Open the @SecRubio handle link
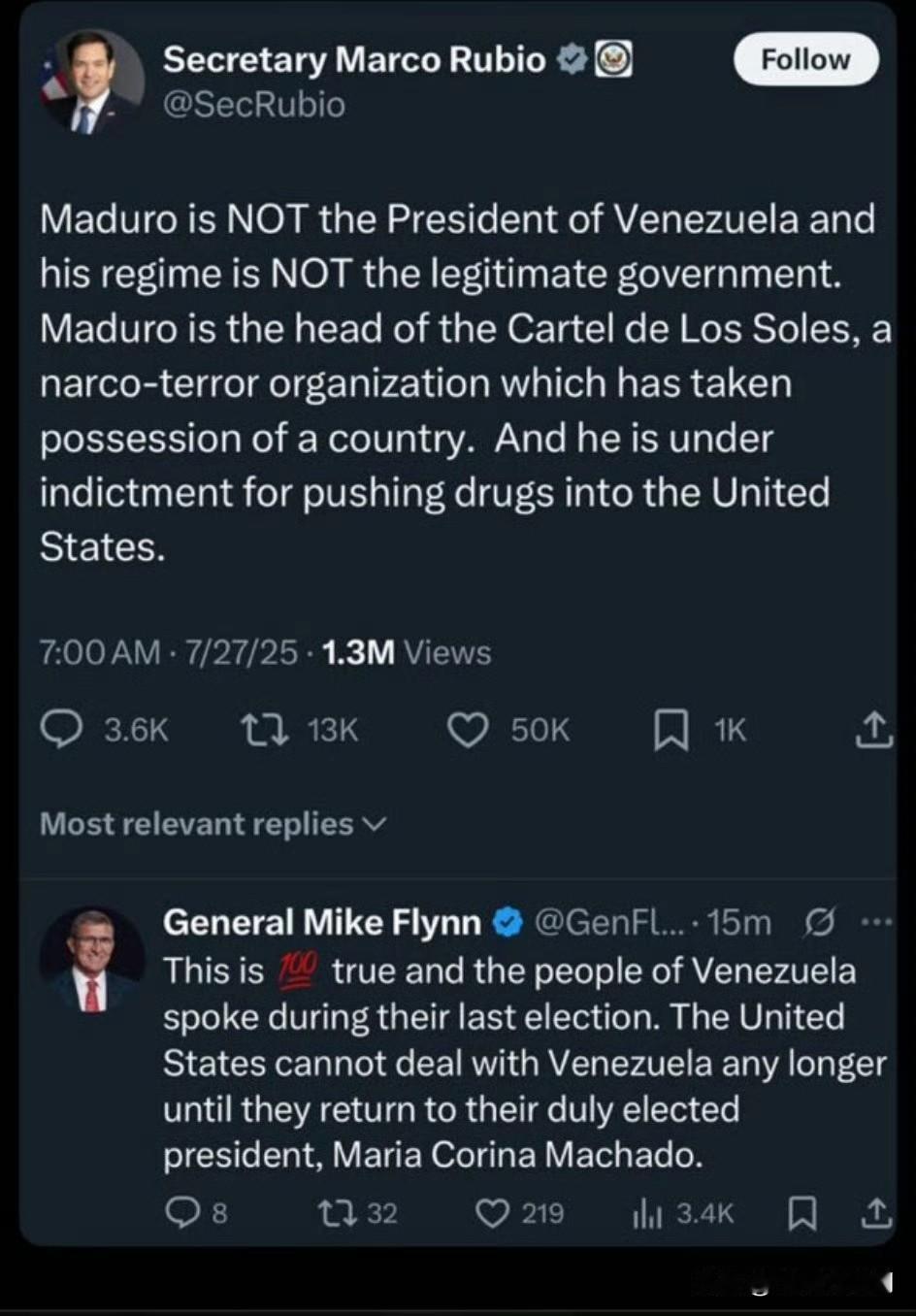916x1316 pixels. tap(254, 105)
